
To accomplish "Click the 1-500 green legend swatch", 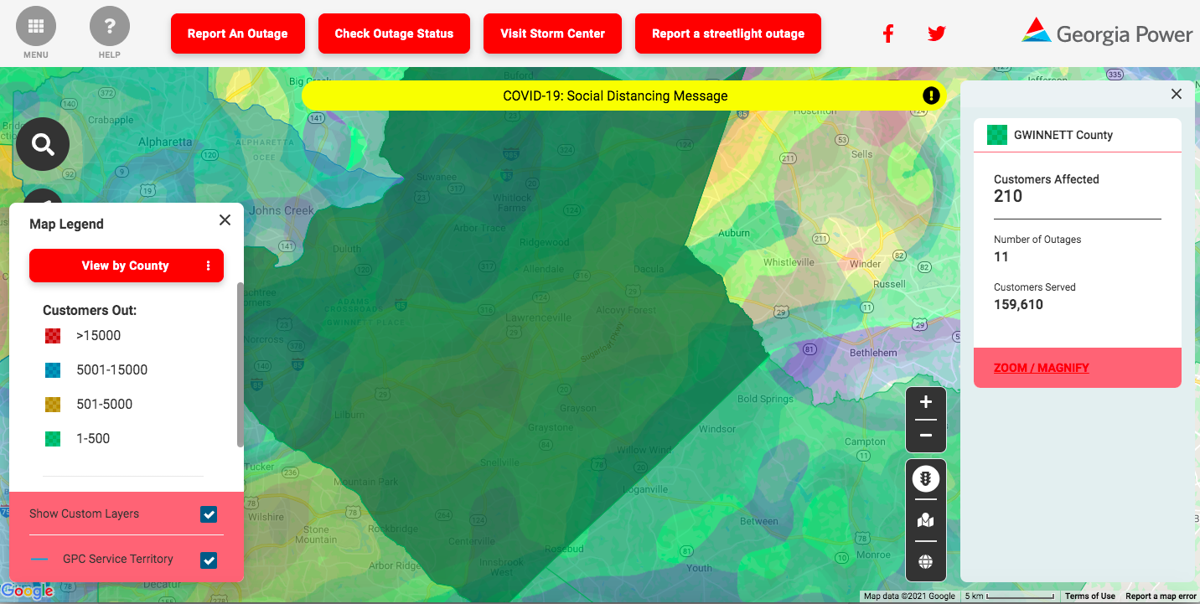I will tap(53, 438).
